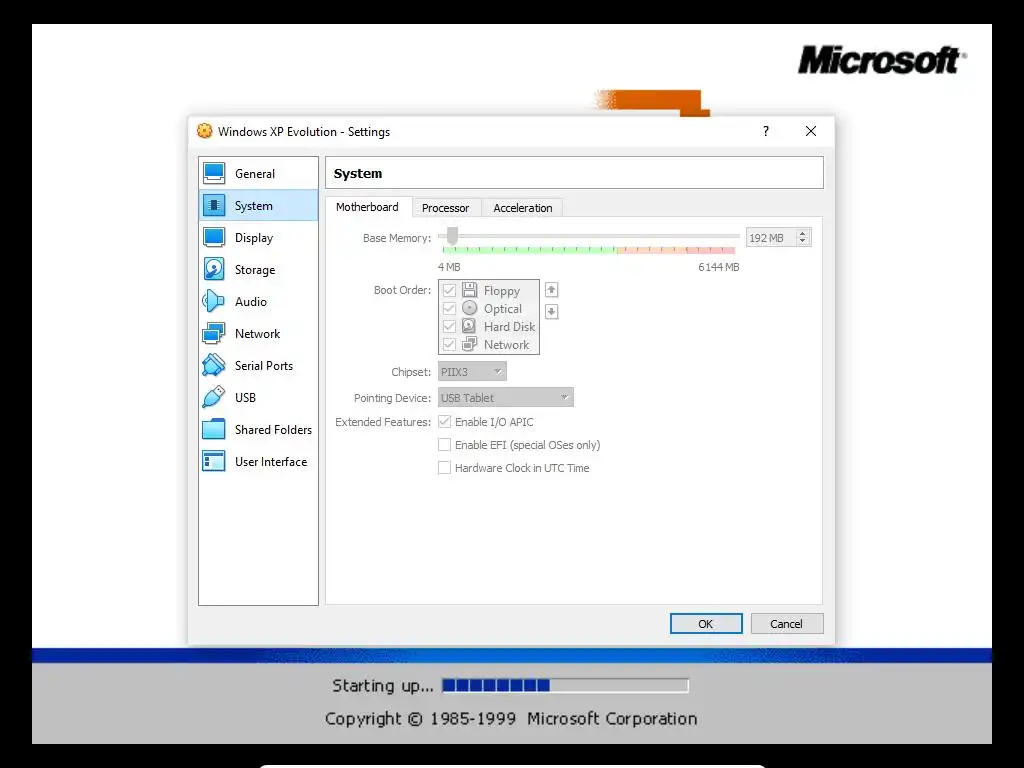Toggle the Network boot checkbox

tap(449, 344)
